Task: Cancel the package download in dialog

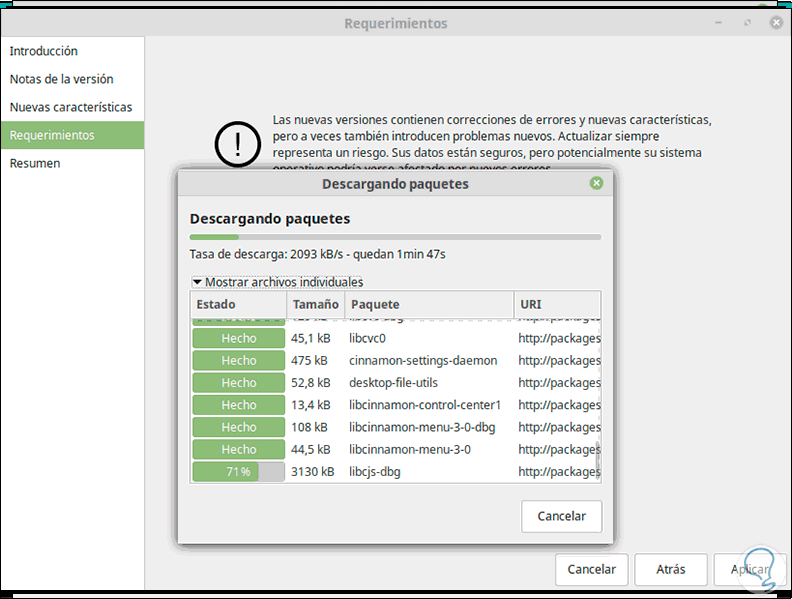Action: pos(561,516)
